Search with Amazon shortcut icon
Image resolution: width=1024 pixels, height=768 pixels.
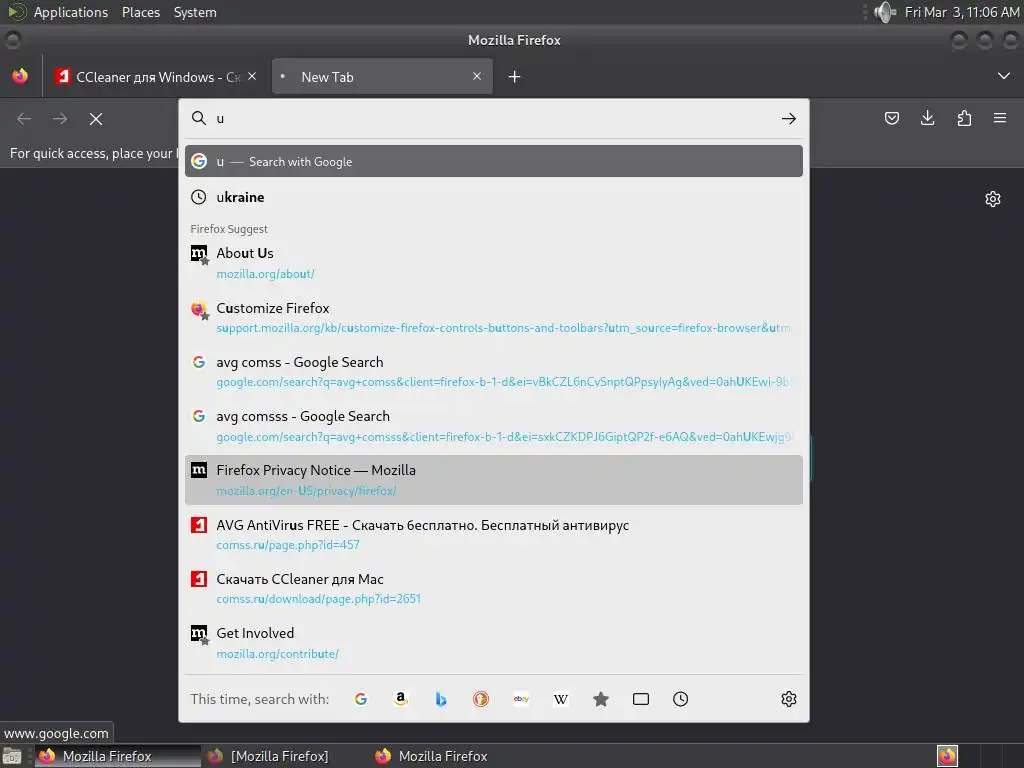pos(401,699)
